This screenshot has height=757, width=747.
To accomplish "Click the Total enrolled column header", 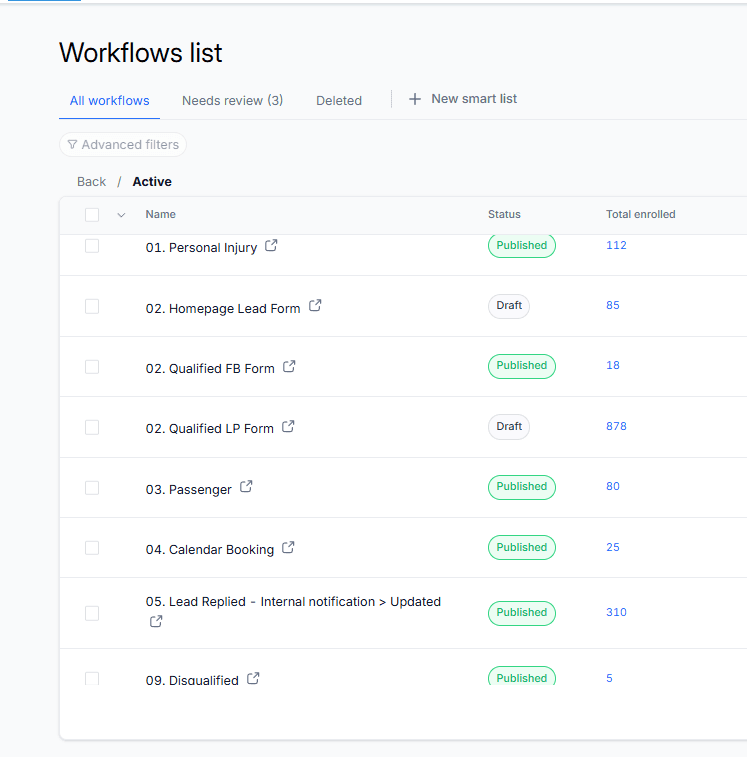I will point(641,214).
